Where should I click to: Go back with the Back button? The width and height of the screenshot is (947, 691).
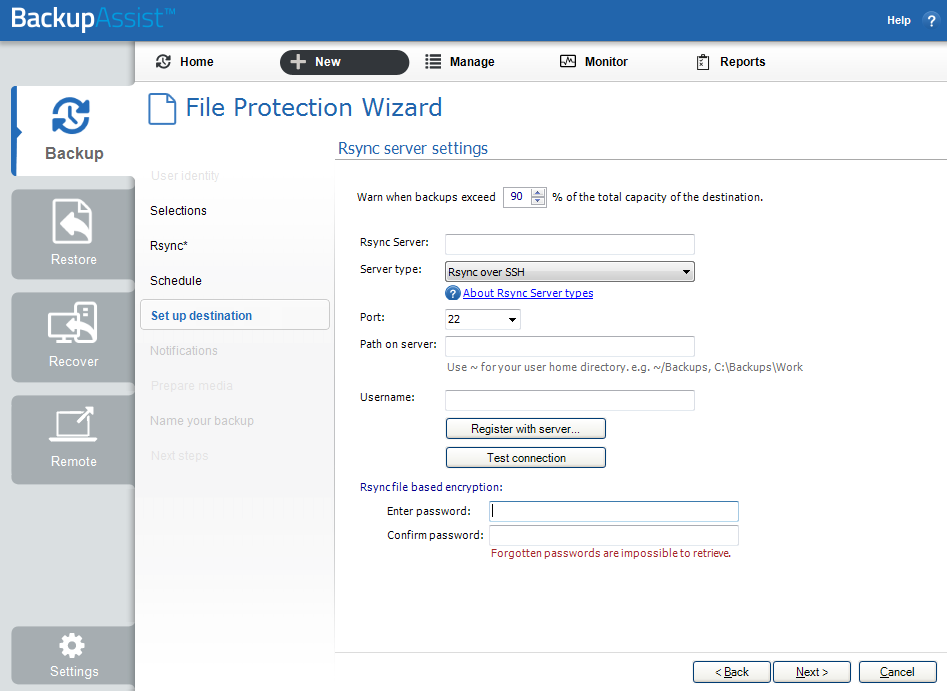[731, 672]
